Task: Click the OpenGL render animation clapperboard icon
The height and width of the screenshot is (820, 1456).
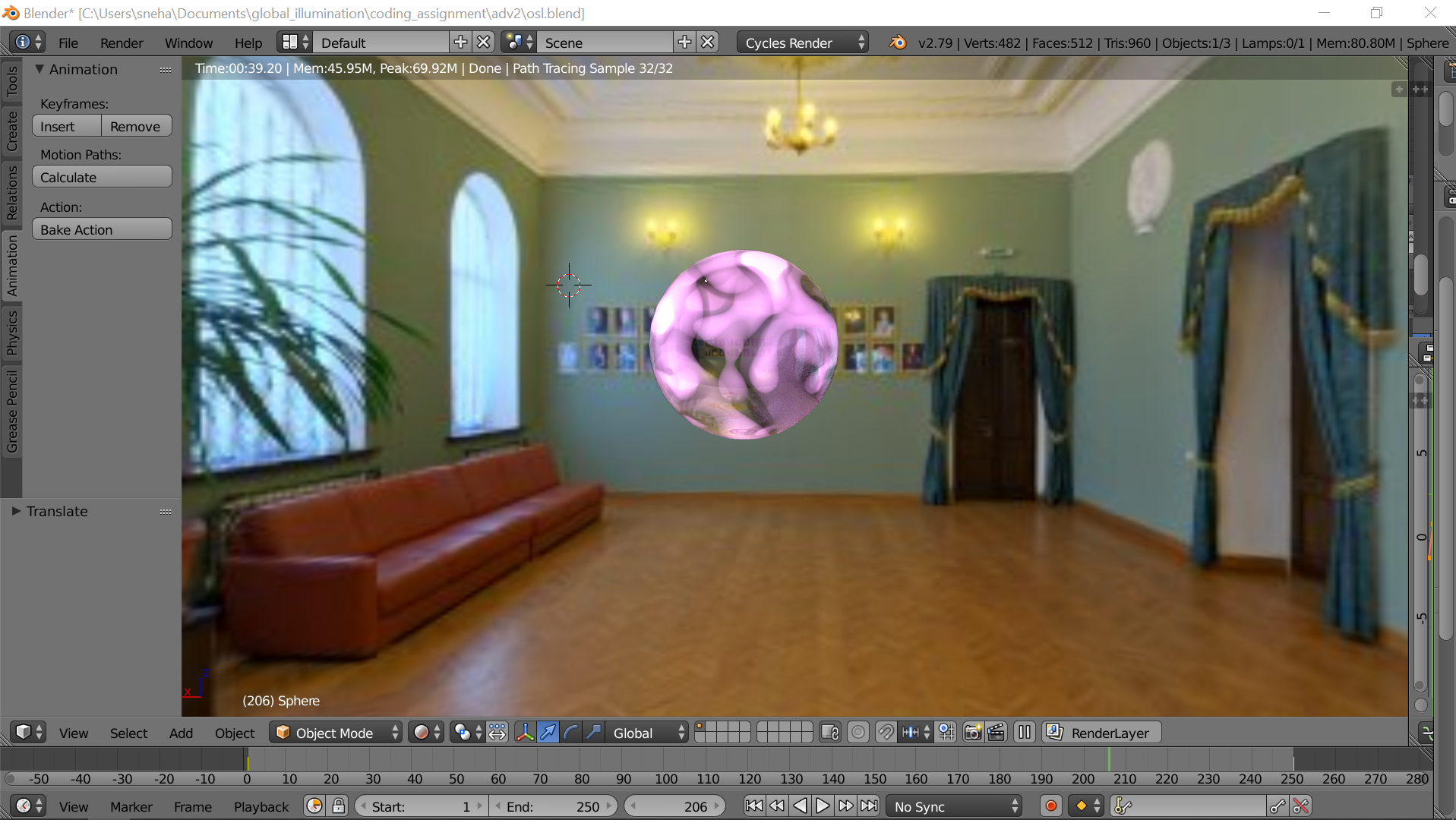Action: tap(996, 733)
